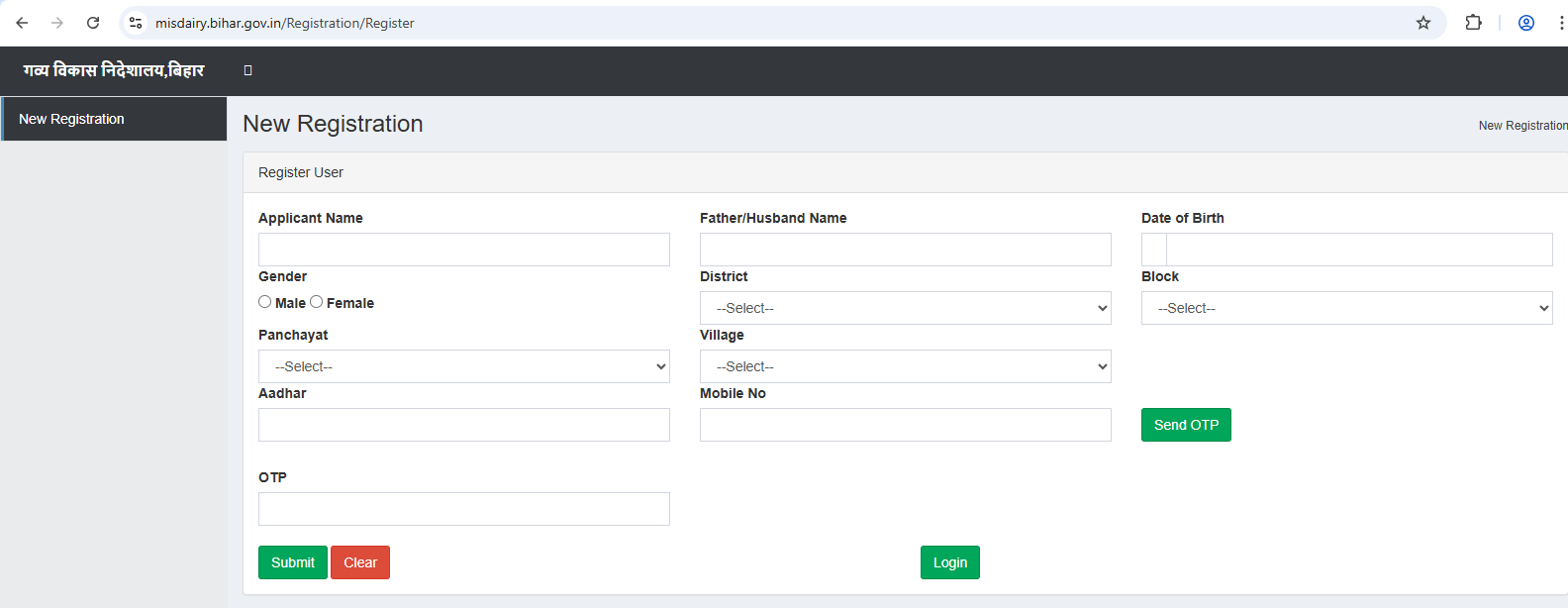
Task: Toggle sidebar icon in dark header
Action: coord(247,70)
